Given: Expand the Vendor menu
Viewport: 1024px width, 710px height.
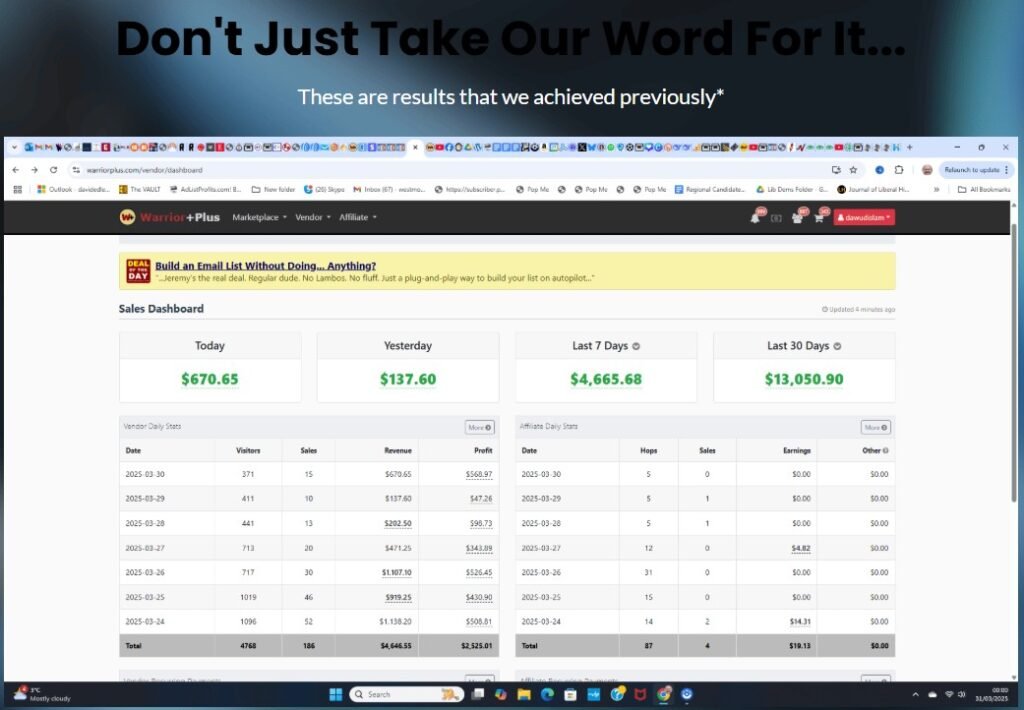Looking at the screenshot, I should [313, 218].
